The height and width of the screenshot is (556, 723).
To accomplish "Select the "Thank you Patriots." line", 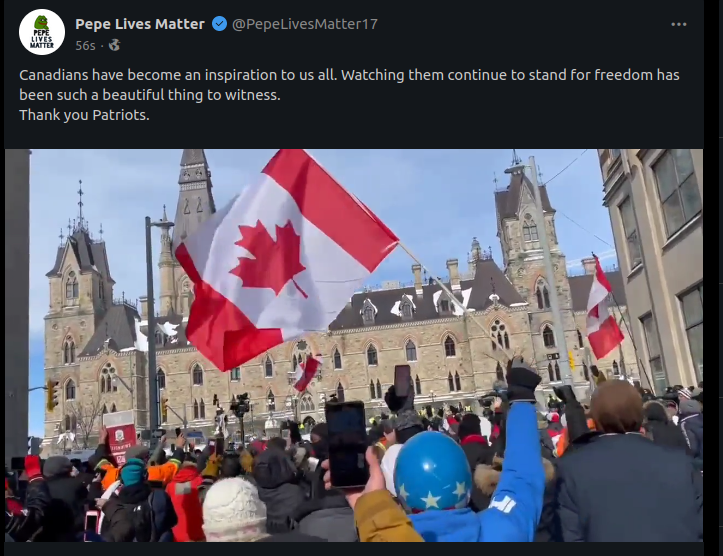I will (84, 114).
